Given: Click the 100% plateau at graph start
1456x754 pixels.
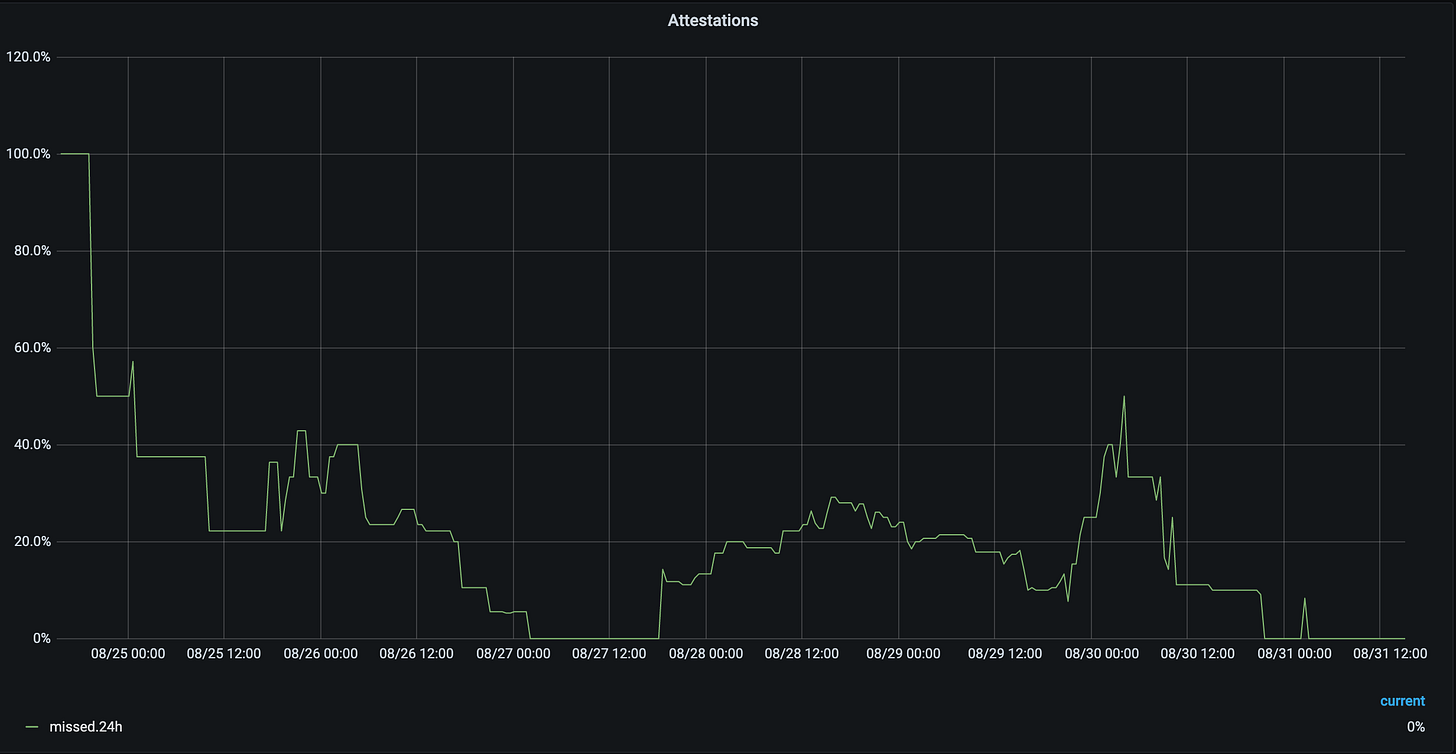Looking at the screenshot, I should click(75, 154).
